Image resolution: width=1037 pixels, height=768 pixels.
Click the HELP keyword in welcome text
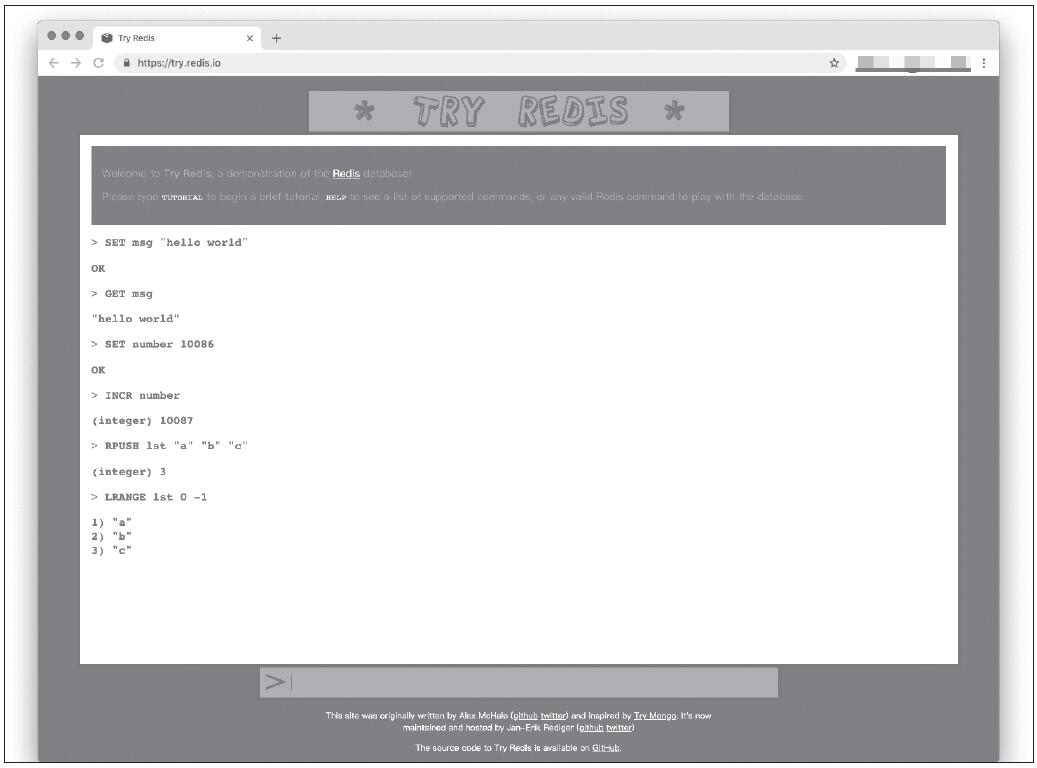click(336, 197)
